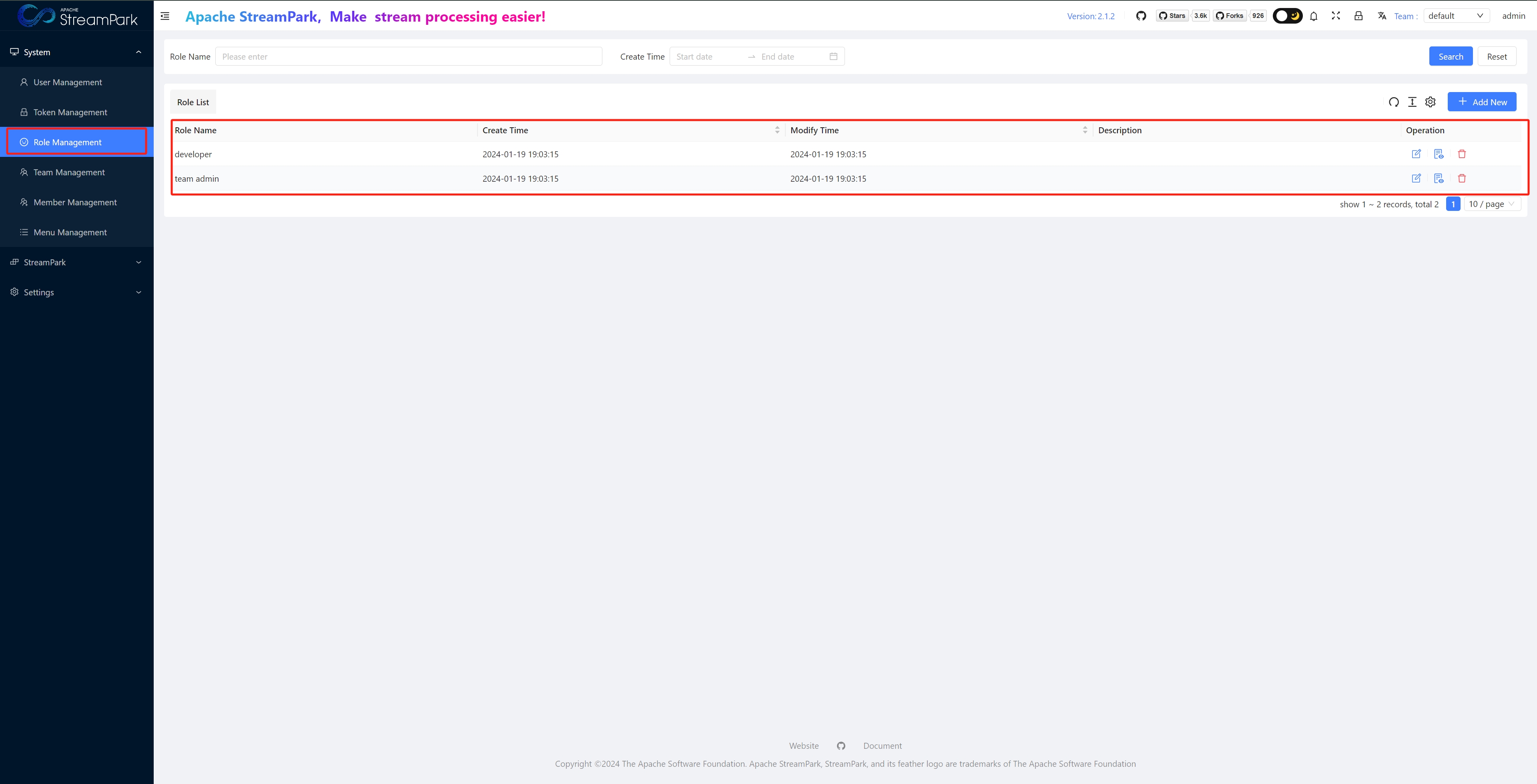
Task: Go to Member Management page
Action: 75,202
